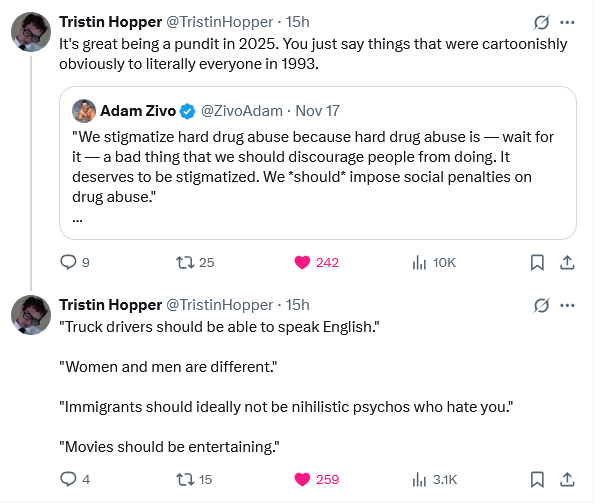Open Tristin Hopper's avatar on first tweet
600x504 pixels.
pos(31,32)
